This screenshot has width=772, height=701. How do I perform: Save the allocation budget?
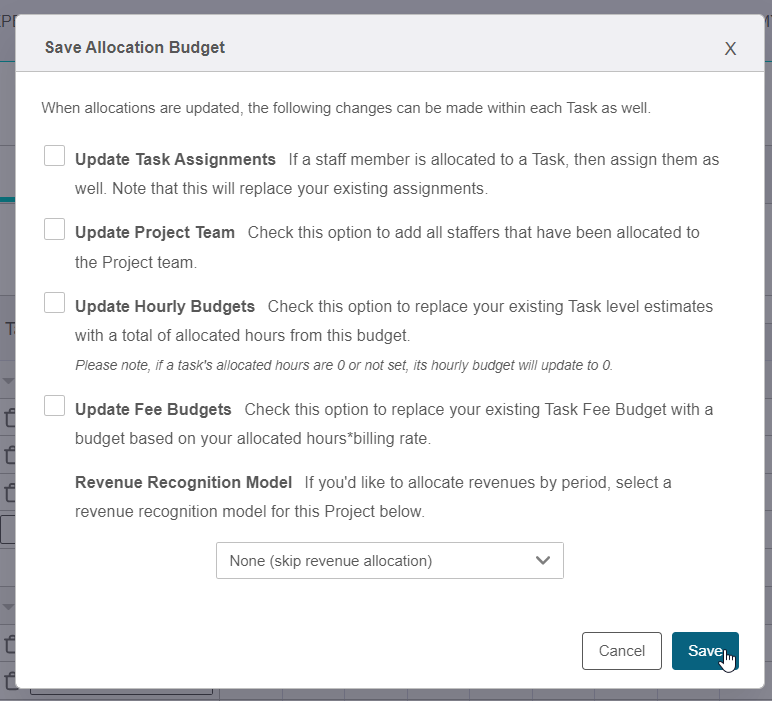(x=704, y=650)
